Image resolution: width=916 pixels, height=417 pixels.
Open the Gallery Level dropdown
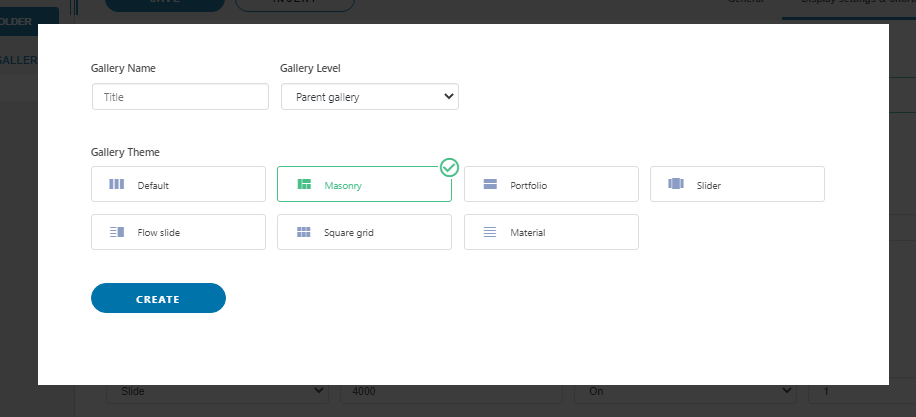pyautogui.click(x=370, y=97)
